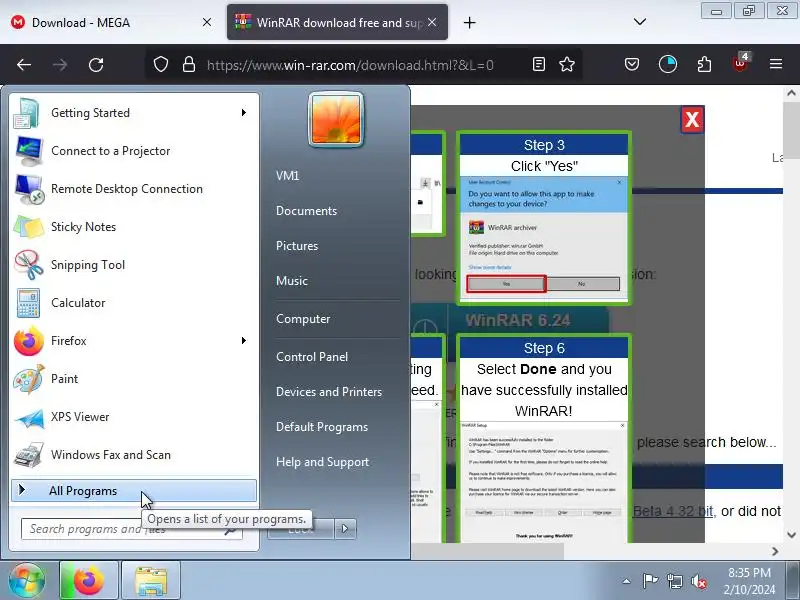Reload the current page

coord(96,65)
